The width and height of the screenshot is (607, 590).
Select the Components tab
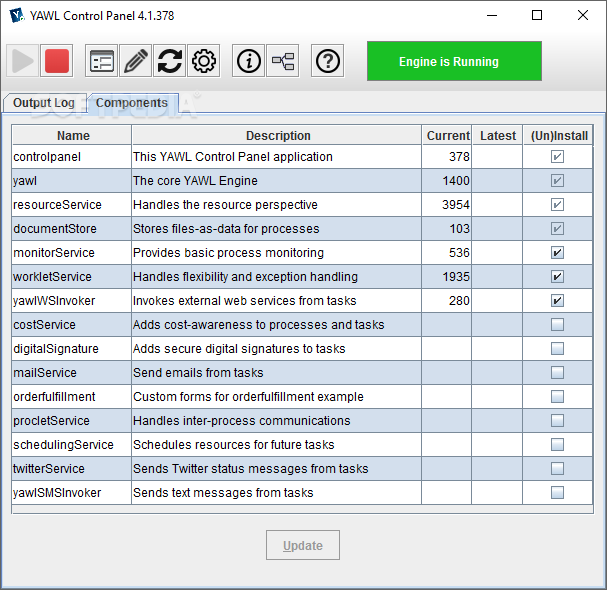pos(132,103)
